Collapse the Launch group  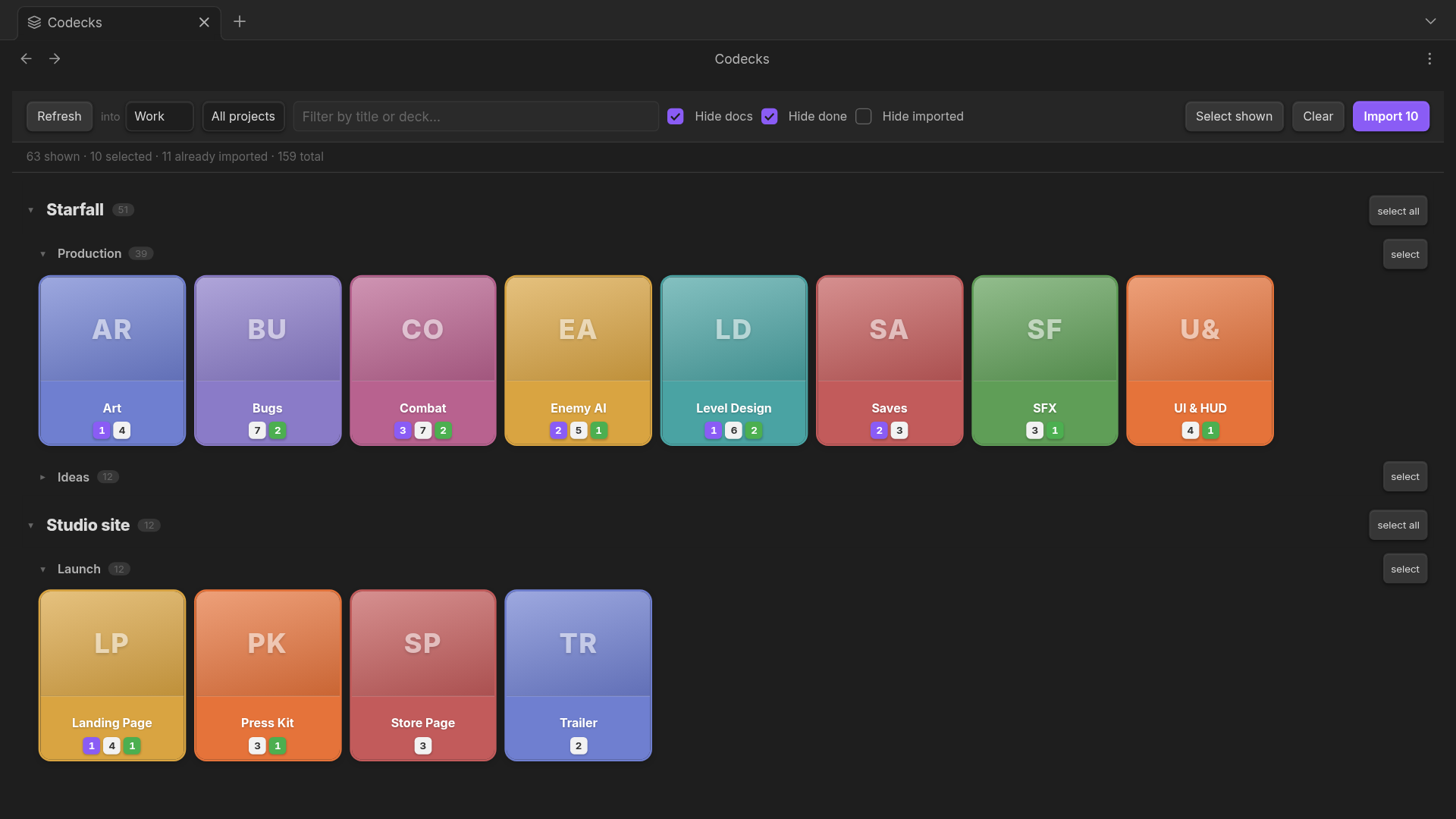pos(43,570)
